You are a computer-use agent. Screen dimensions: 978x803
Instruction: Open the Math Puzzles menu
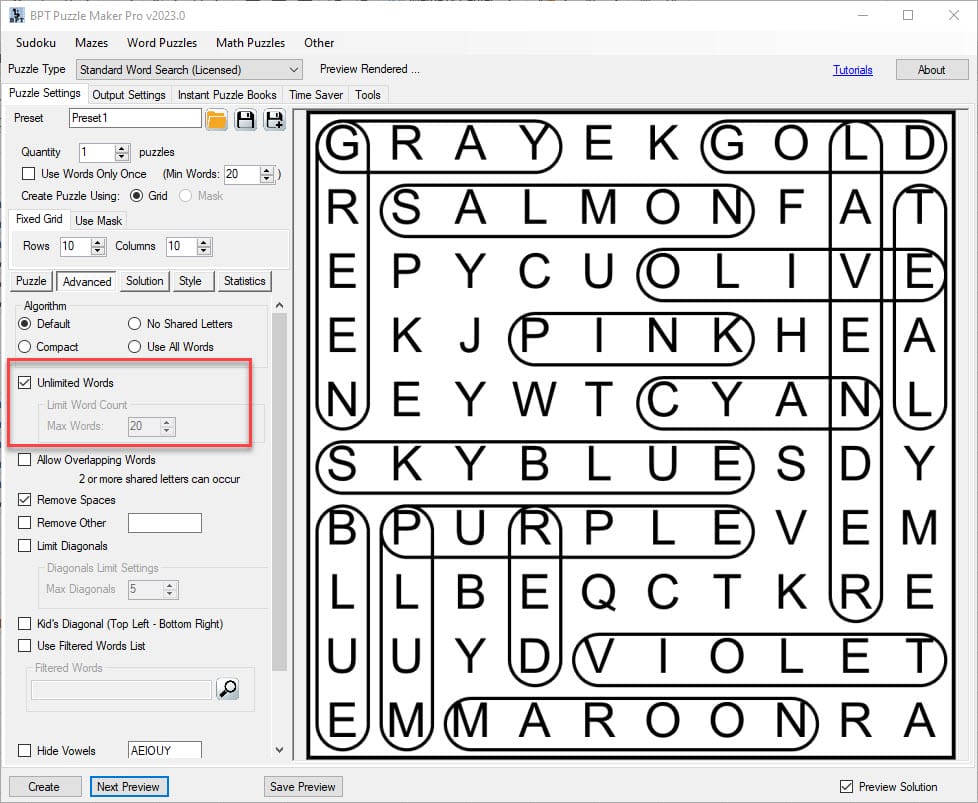(250, 43)
